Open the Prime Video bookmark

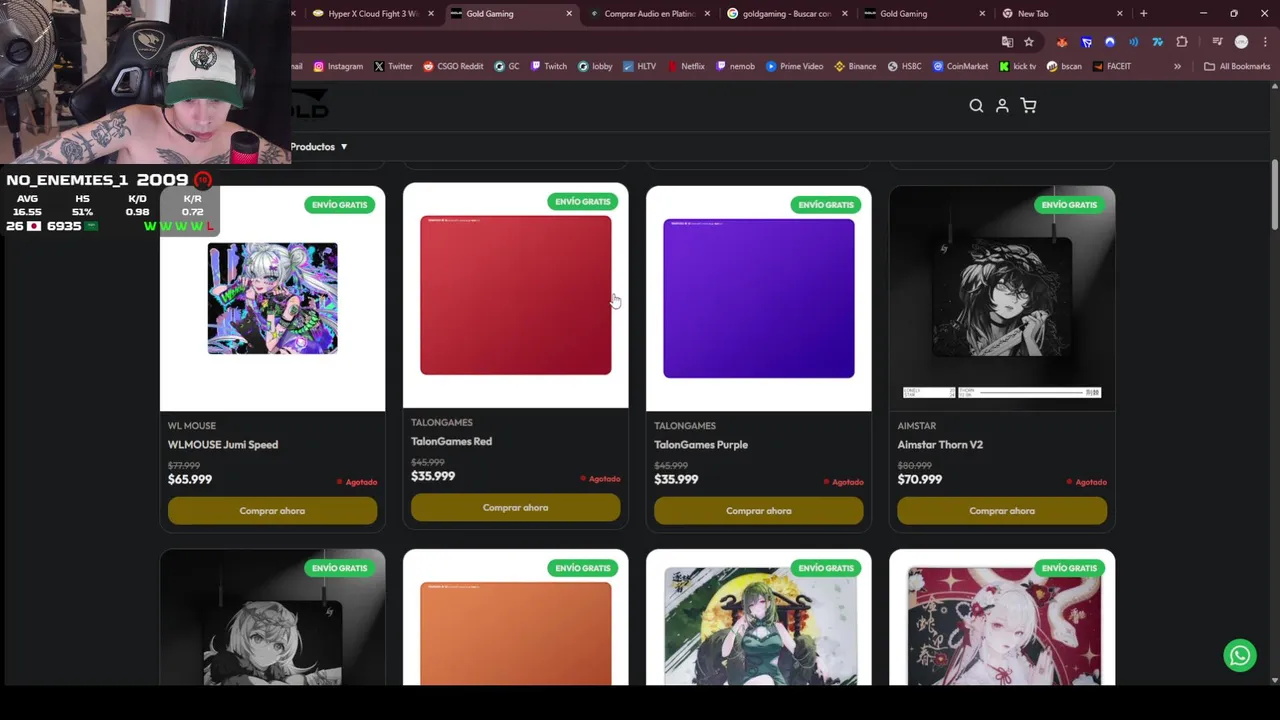(795, 66)
